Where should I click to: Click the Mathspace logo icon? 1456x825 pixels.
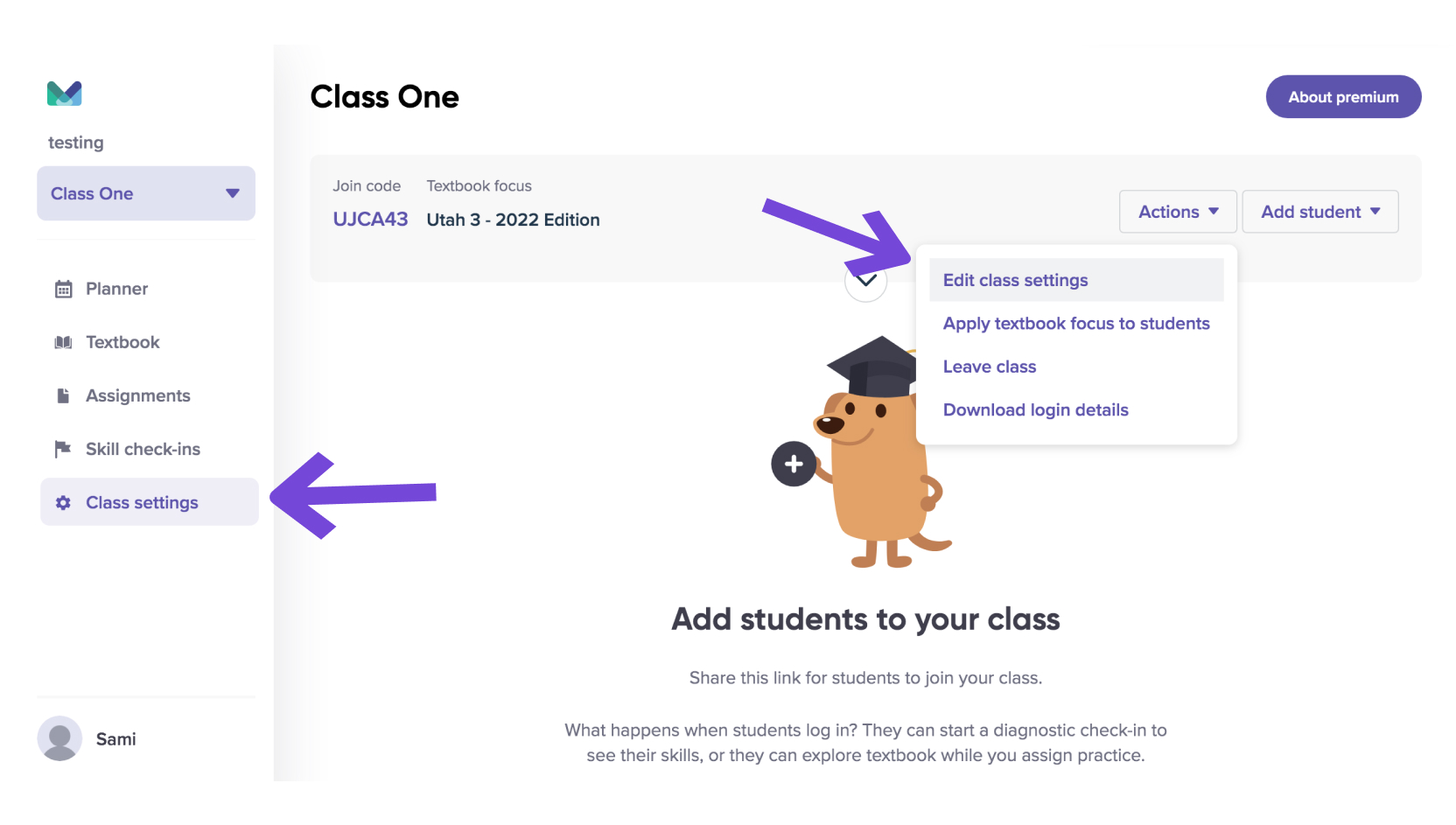point(64,93)
